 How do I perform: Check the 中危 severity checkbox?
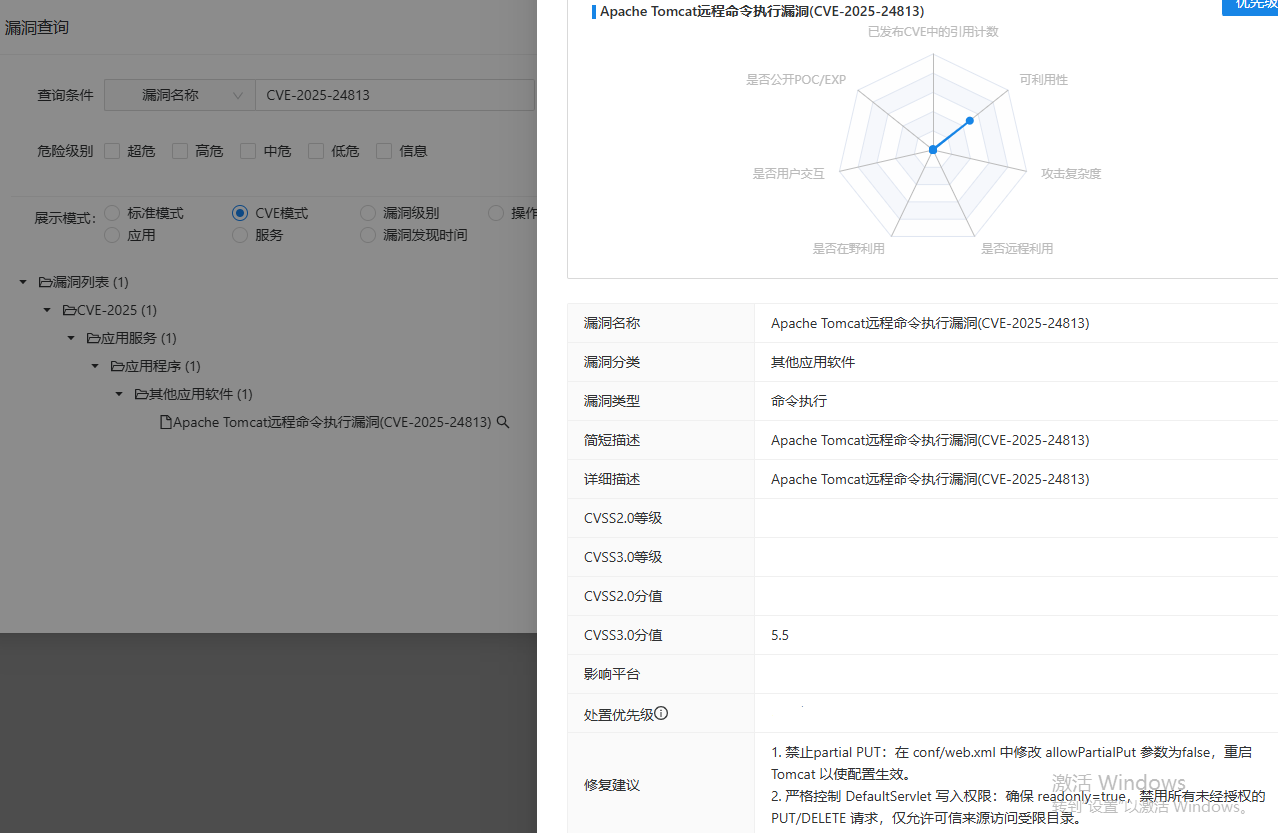247,150
